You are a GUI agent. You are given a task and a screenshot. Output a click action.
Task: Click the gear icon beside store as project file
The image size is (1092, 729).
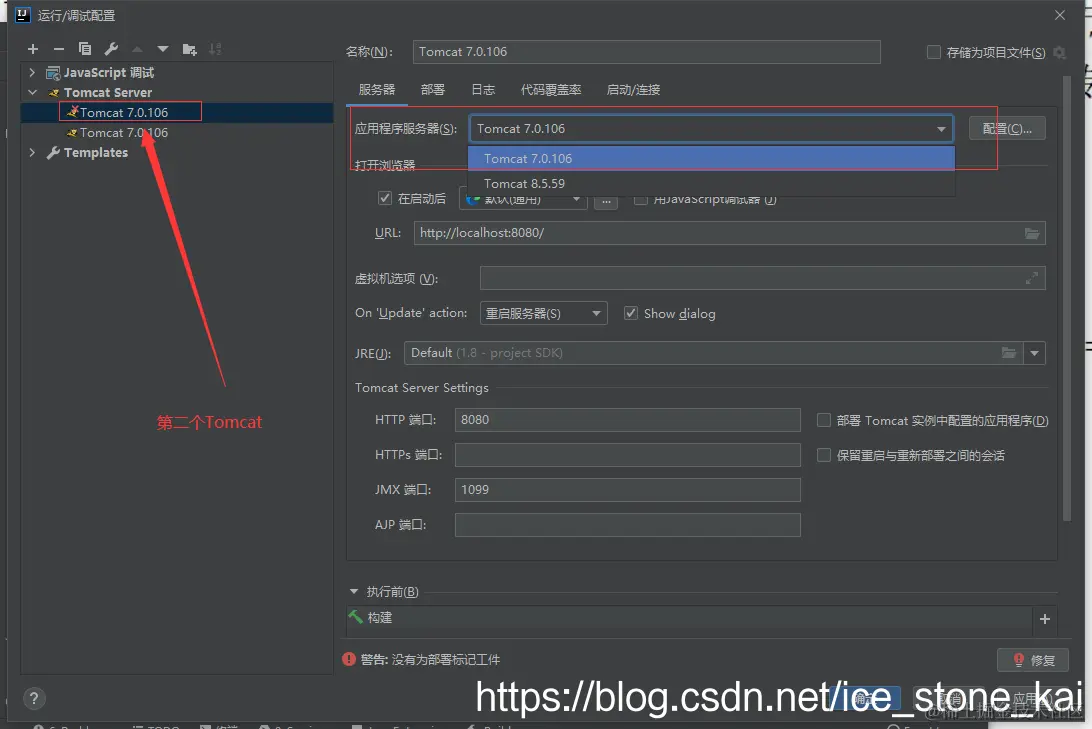[x=1059, y=52]
